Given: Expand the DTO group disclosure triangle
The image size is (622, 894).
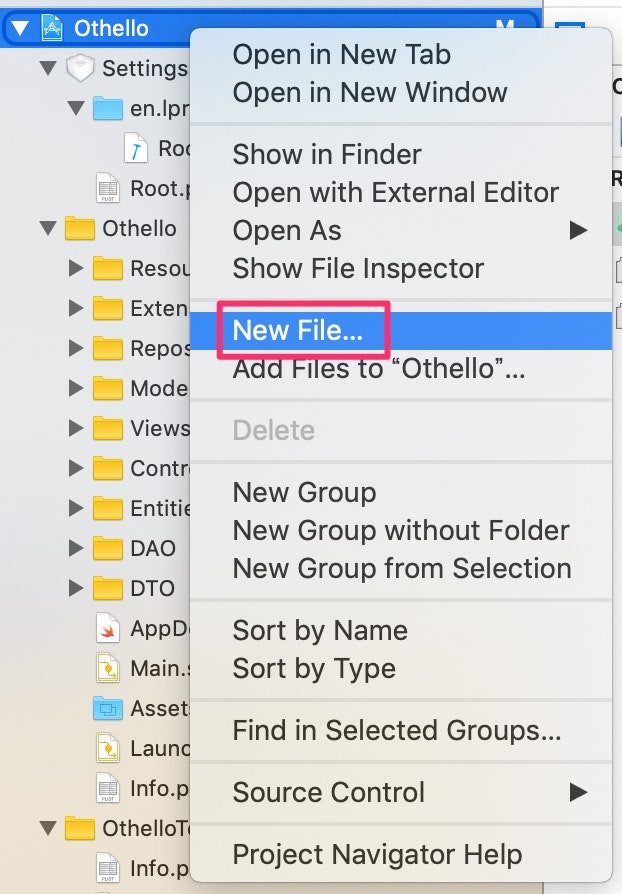Looking at the screenshot, I should pos(76,588).
